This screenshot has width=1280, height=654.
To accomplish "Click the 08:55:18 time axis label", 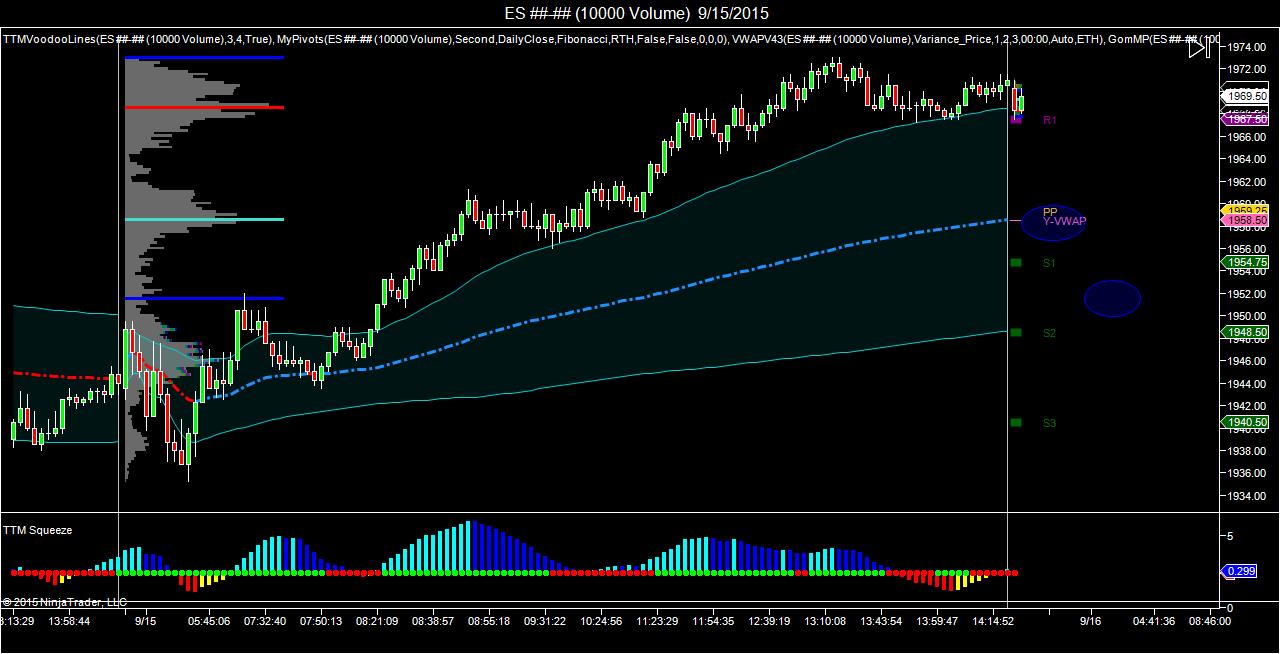I will pos(490,621).
